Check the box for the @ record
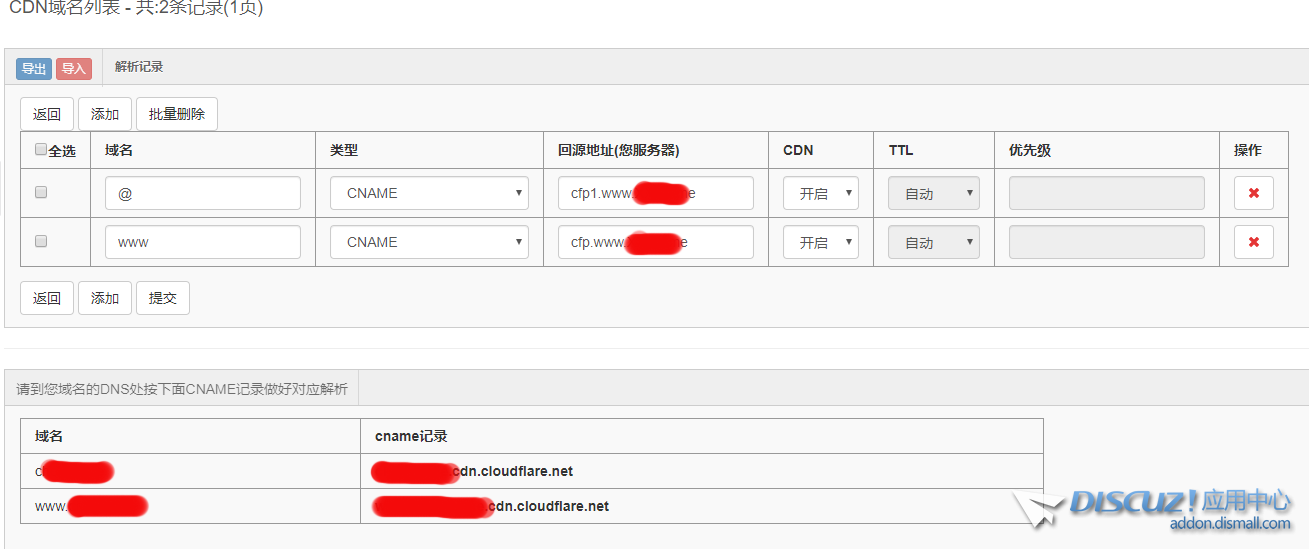Viewport: 1309px width, 549px height. pos(41,192)
